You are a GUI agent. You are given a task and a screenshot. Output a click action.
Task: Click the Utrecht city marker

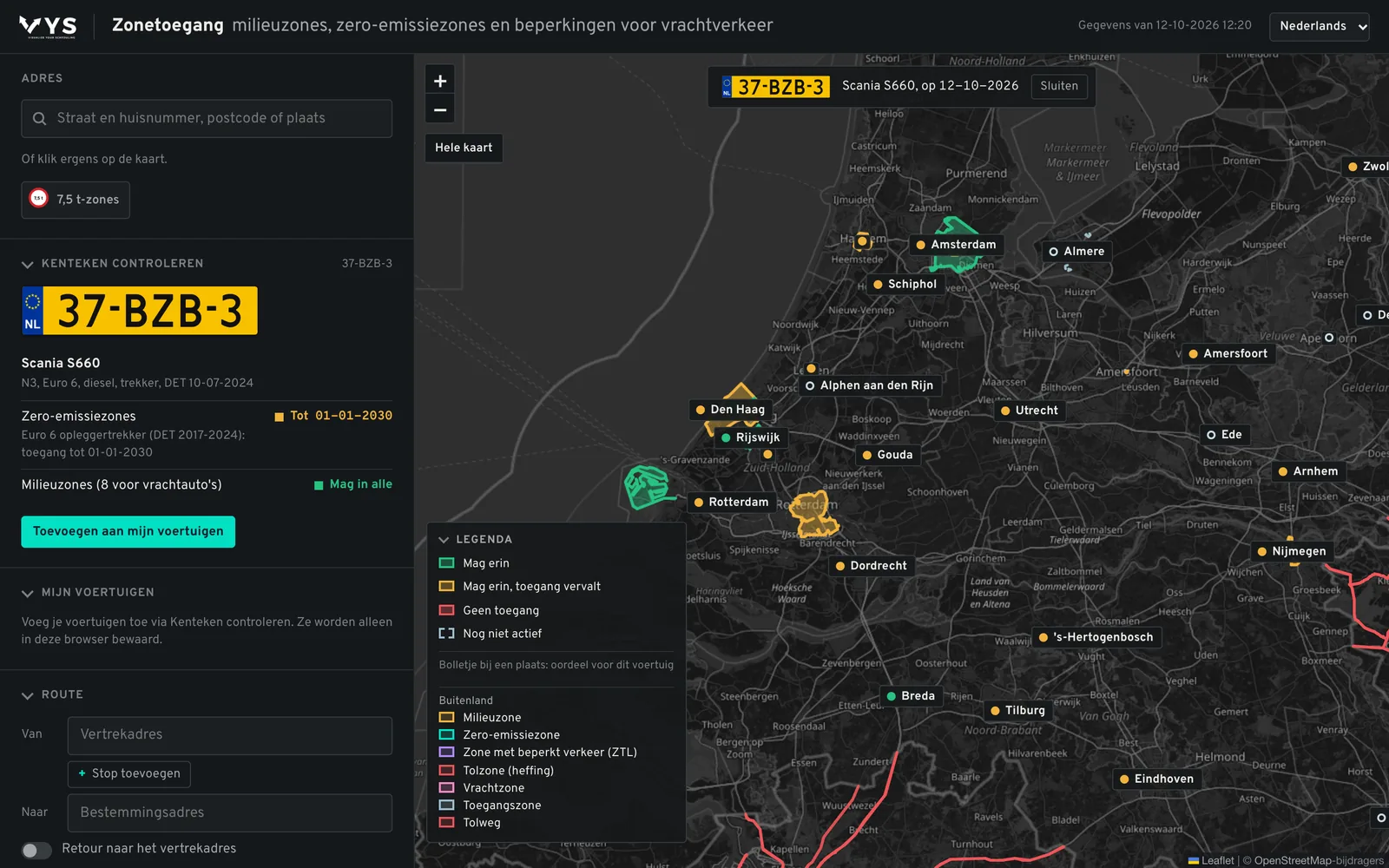pos(1030,411)
